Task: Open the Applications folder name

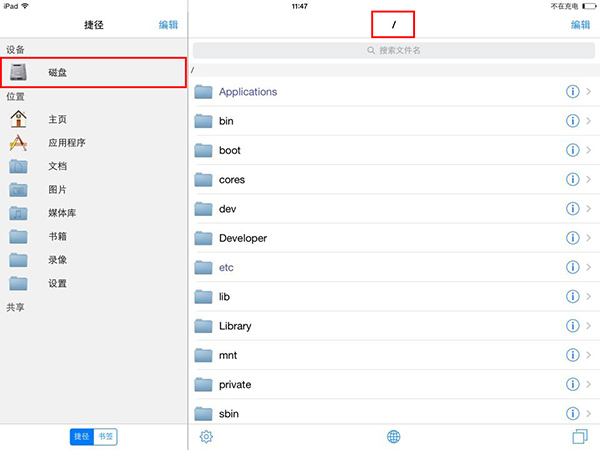Action: coord(248,92)
